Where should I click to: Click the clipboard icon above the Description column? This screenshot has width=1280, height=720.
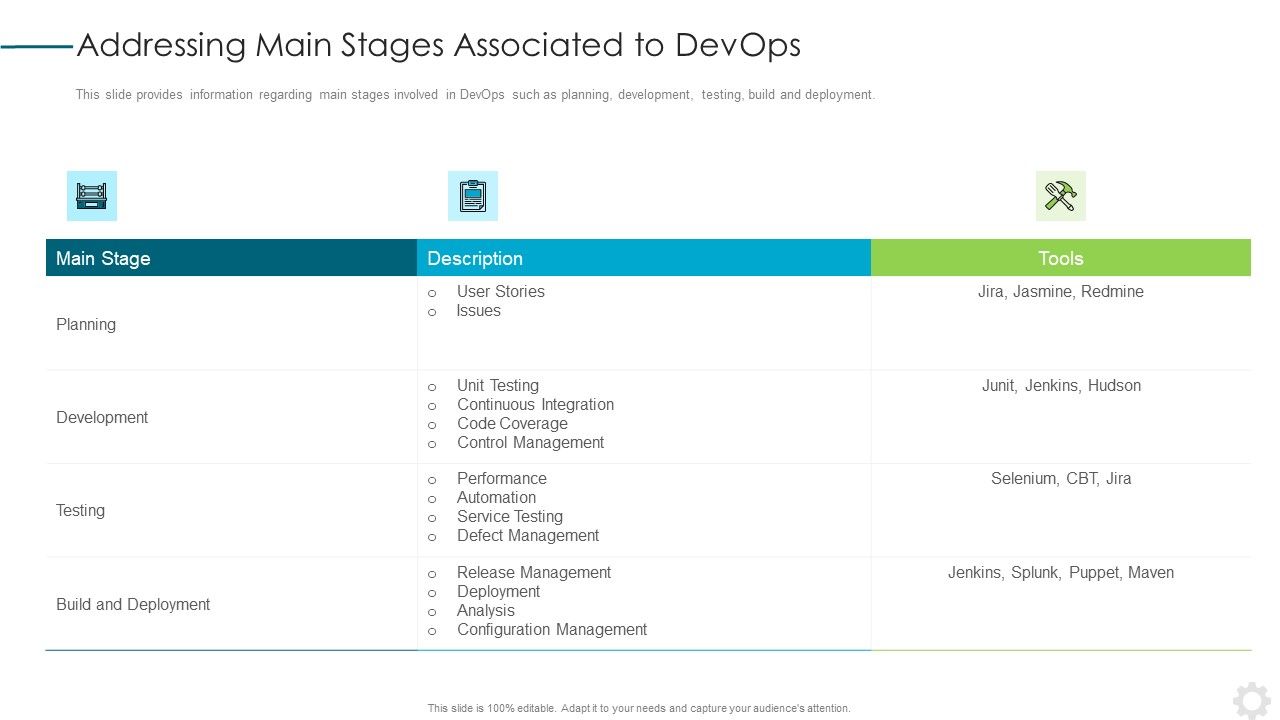472,196
